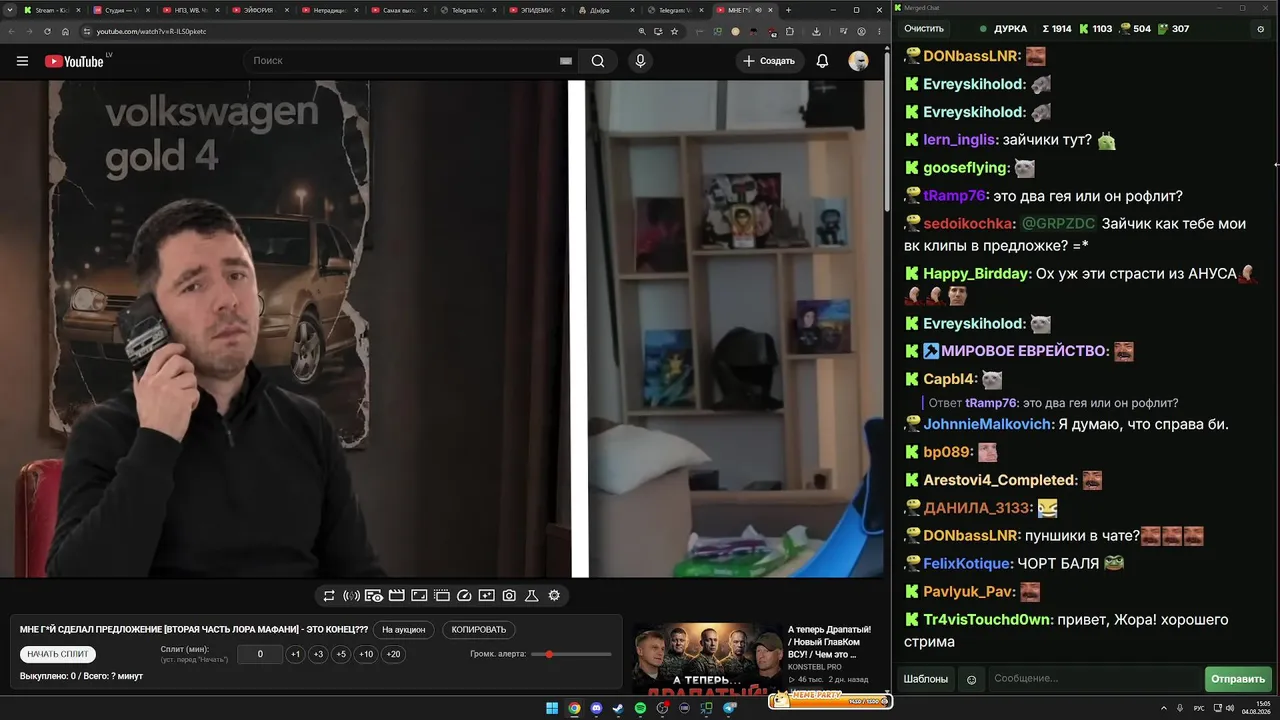Screen dimensions: 1280x720
Task: Open Steam from the taskbar
Action: [618, 709]
